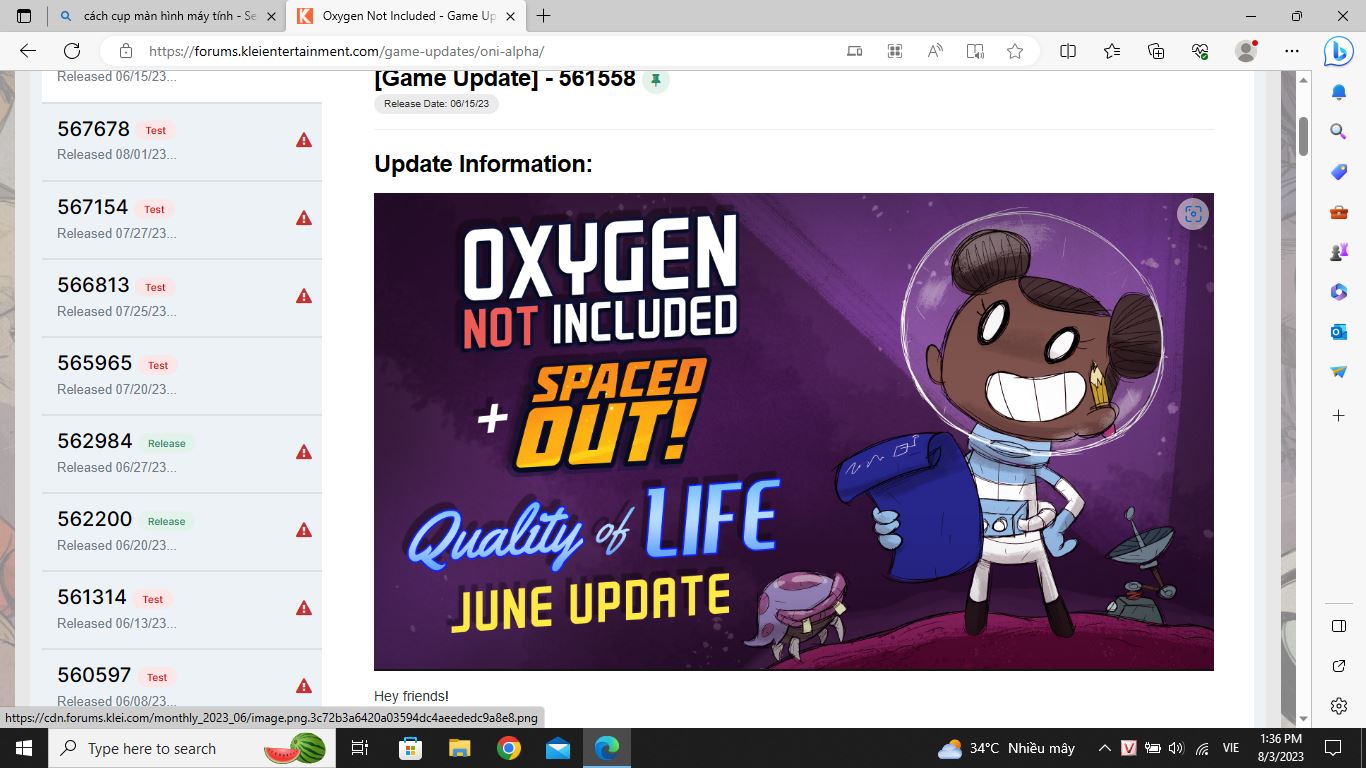Expand hidden system tray icons
The height and width of the screenshot is (768, 1366).
pos(1104,748)
